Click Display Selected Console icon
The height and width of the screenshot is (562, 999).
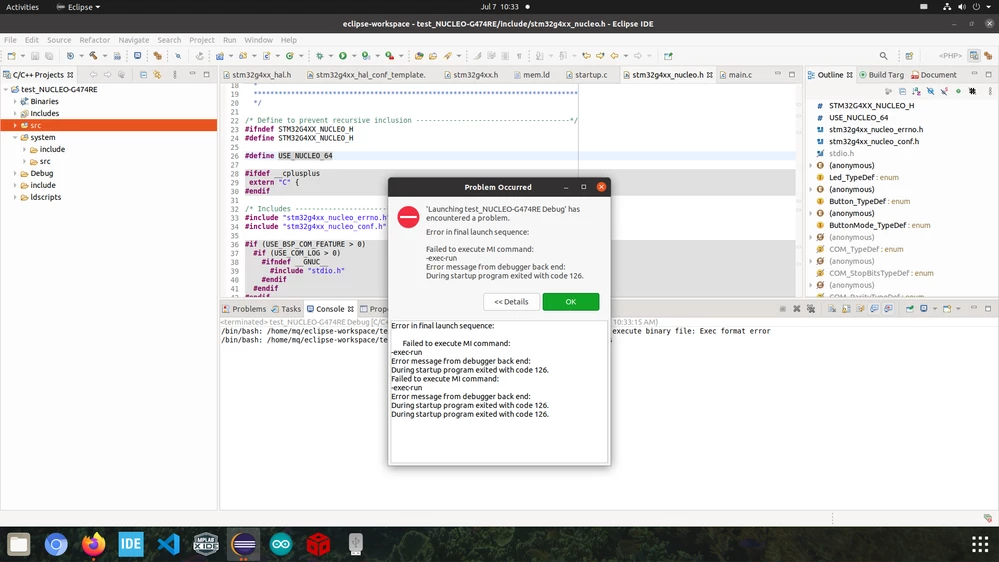tap(924, 309)
